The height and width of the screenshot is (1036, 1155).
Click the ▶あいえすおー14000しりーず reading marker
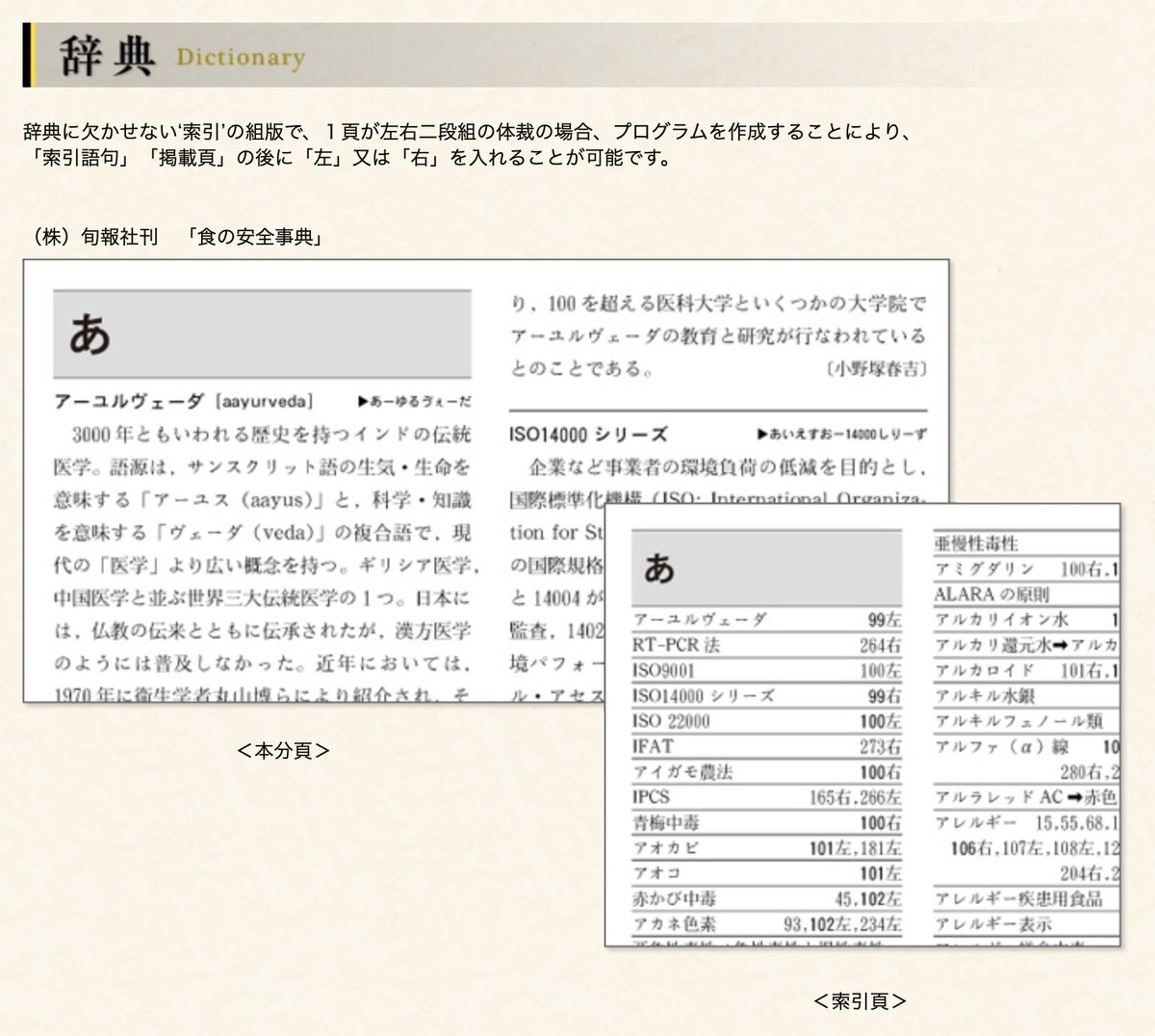click(x=842, y=434)
